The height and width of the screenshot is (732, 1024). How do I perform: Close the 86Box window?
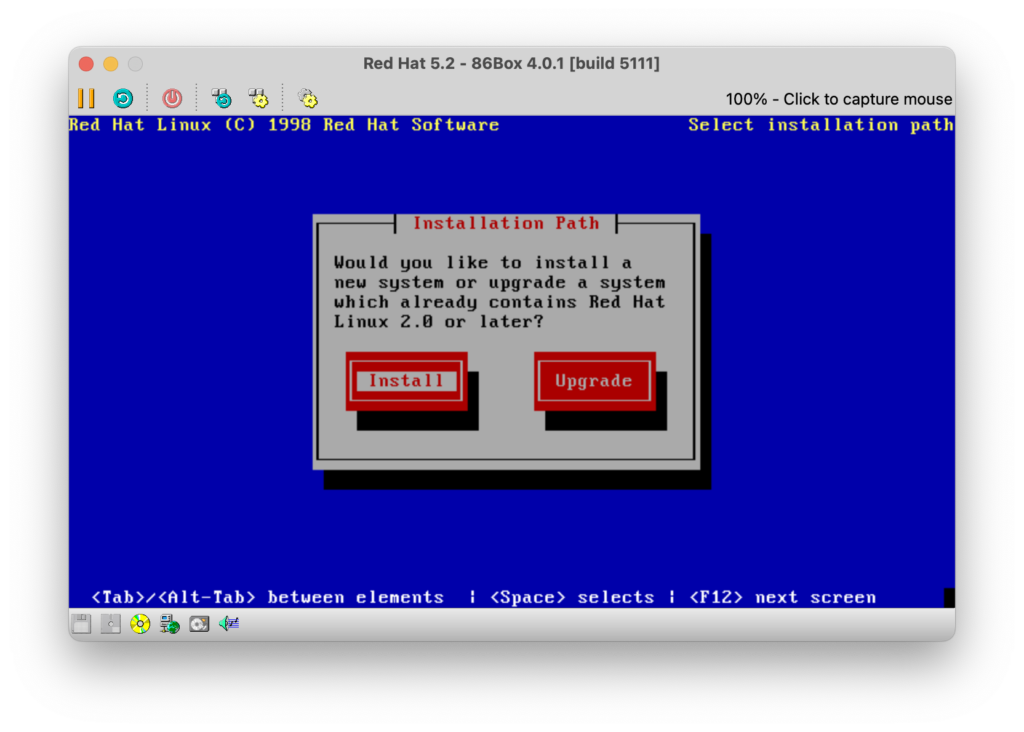(x=86, y=64)
